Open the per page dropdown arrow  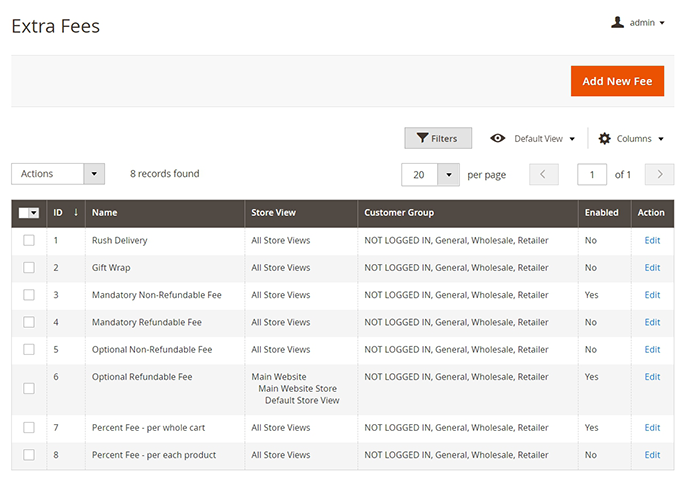tap(448, 174)
